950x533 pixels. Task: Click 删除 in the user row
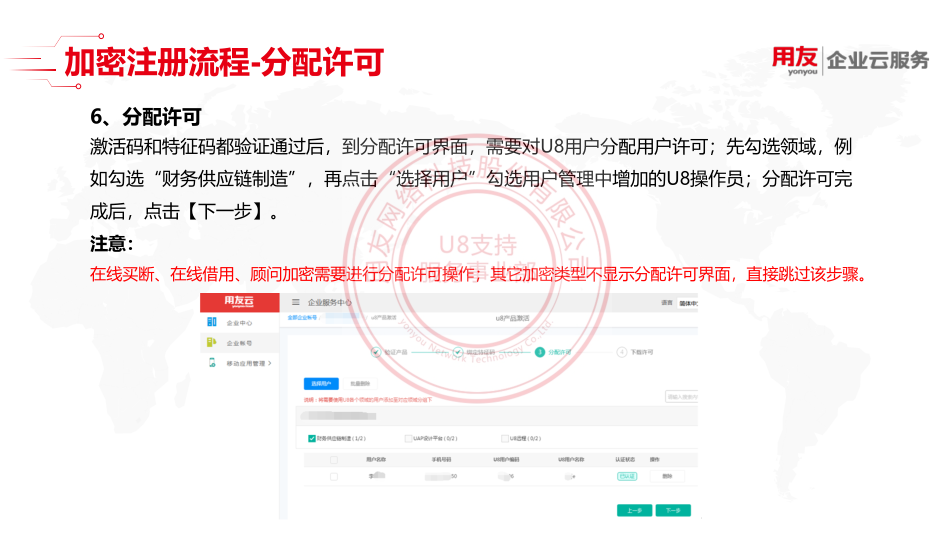(667, 476)
